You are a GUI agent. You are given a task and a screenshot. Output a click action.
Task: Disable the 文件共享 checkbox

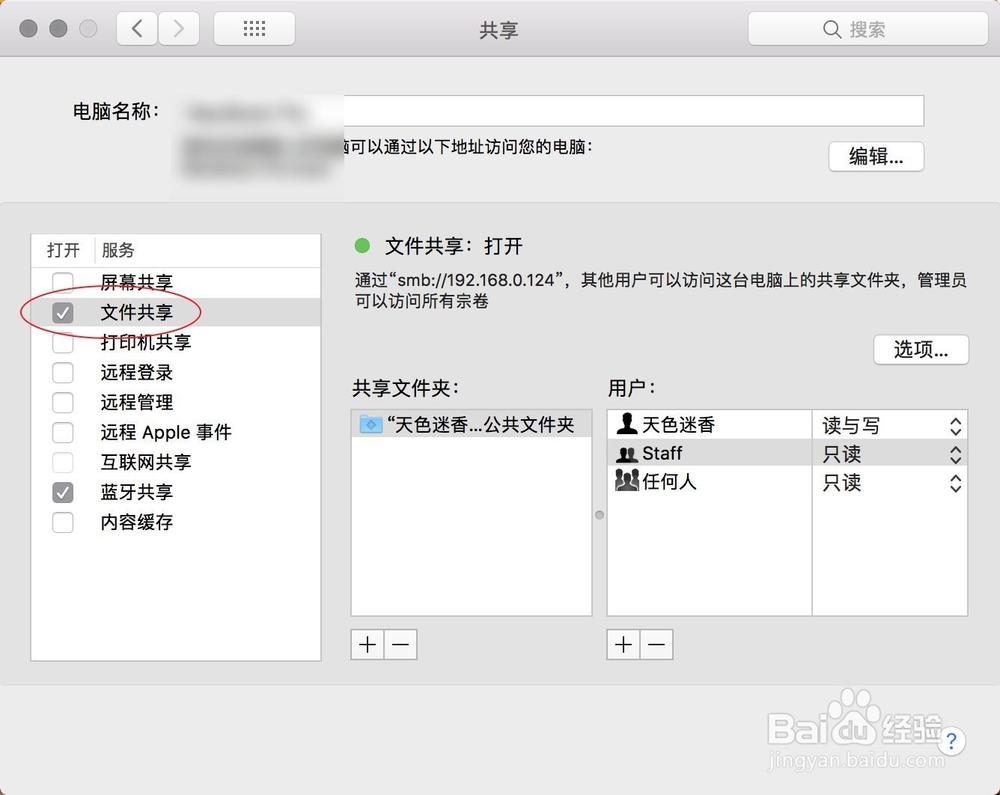62,312
